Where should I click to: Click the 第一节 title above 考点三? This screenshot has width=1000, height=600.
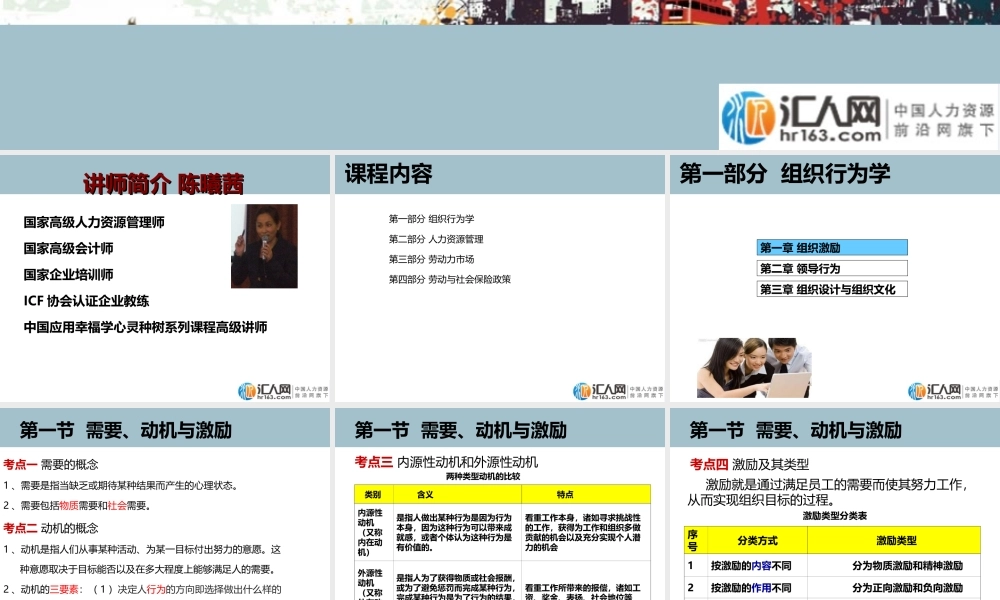tap(460, 430)
